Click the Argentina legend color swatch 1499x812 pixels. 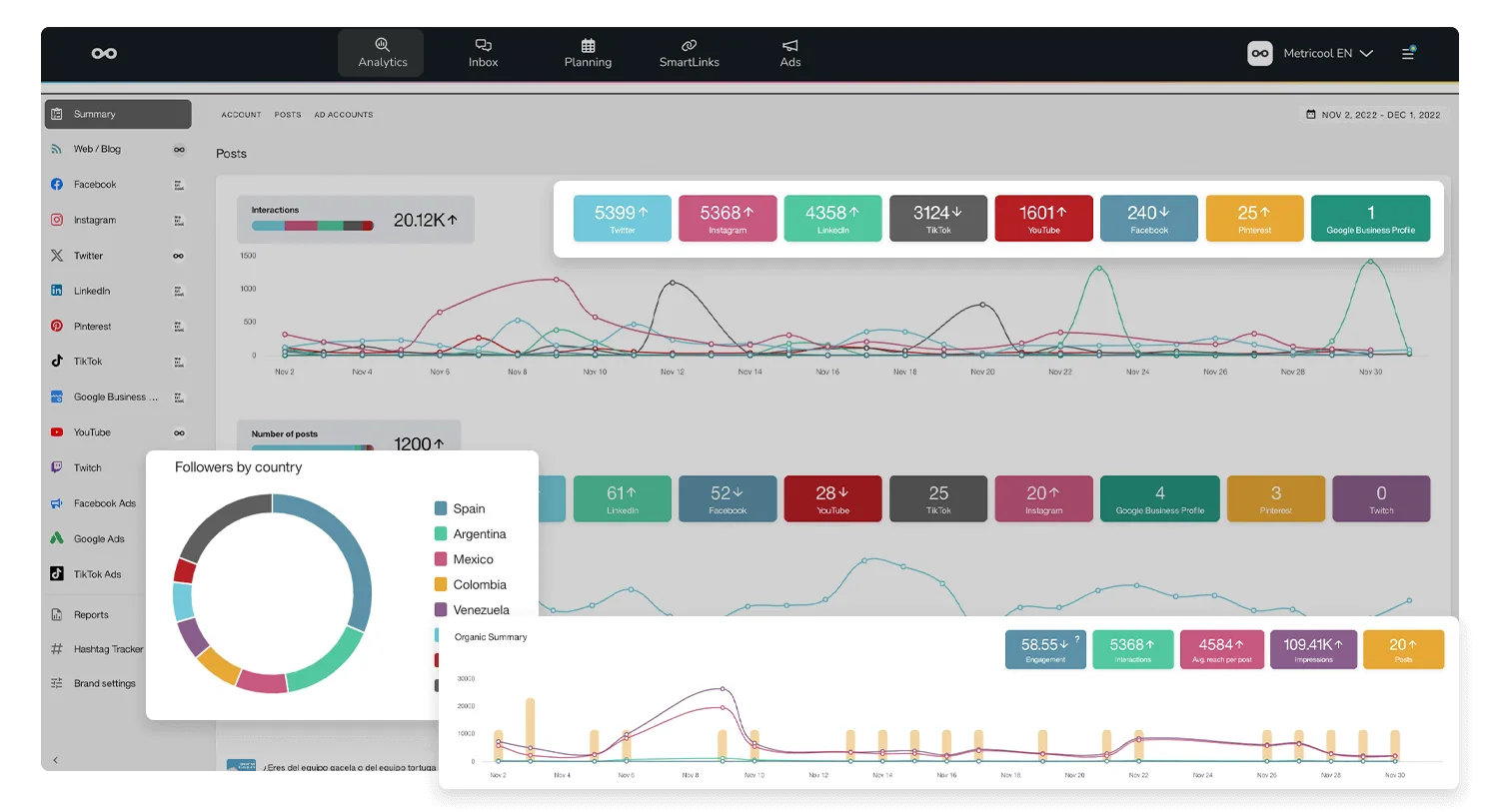441,534
